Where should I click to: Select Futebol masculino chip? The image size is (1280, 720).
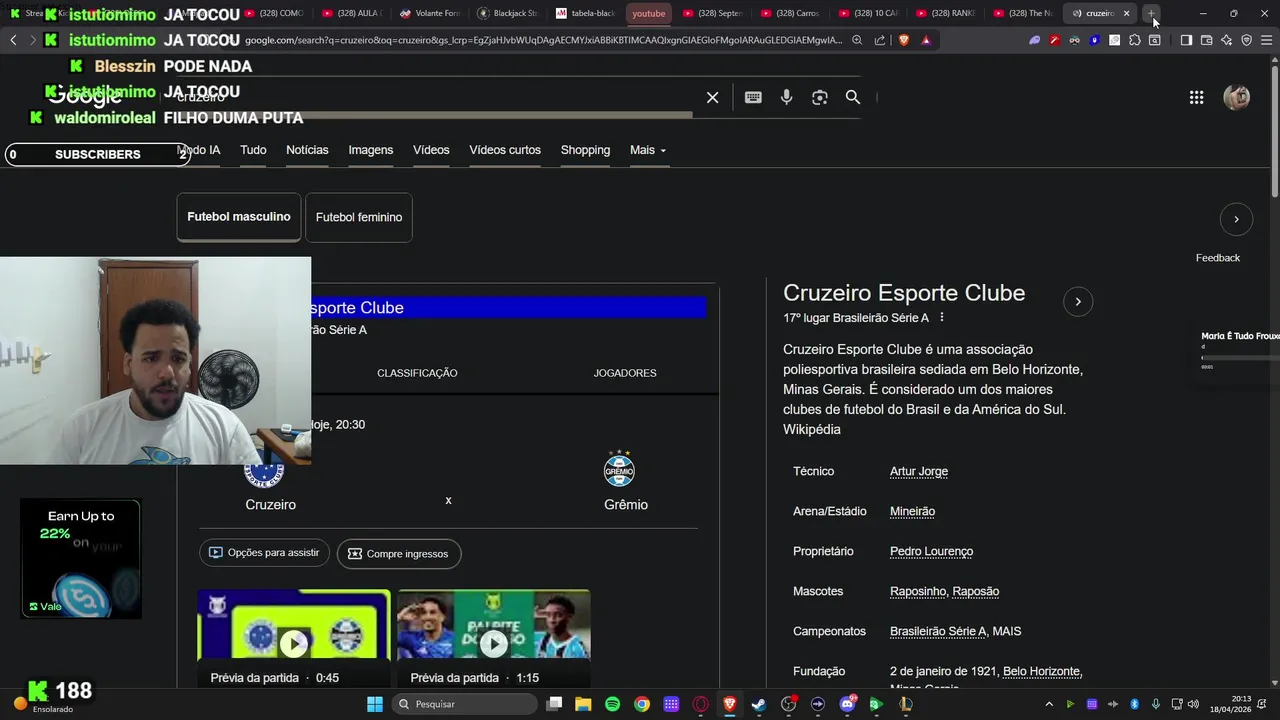[239, 217]
